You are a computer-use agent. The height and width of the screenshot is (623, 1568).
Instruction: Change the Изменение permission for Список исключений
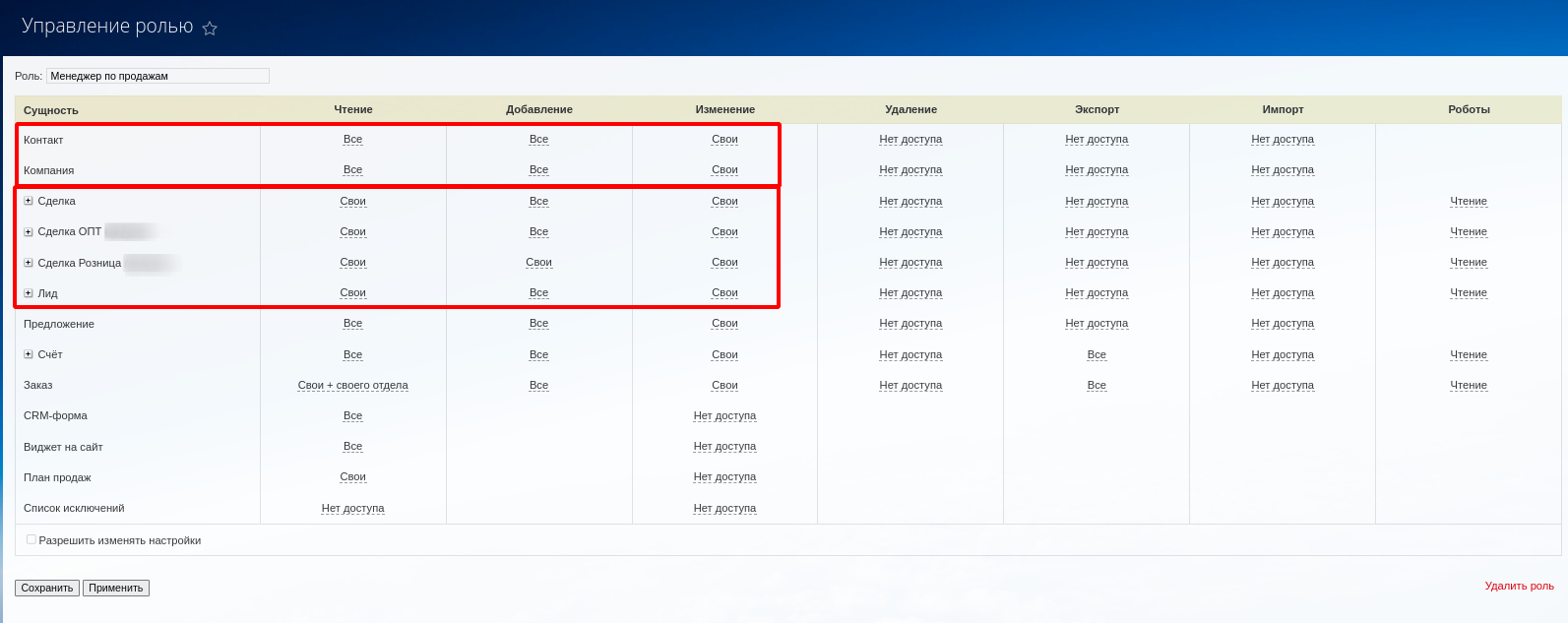pos(724,509)
